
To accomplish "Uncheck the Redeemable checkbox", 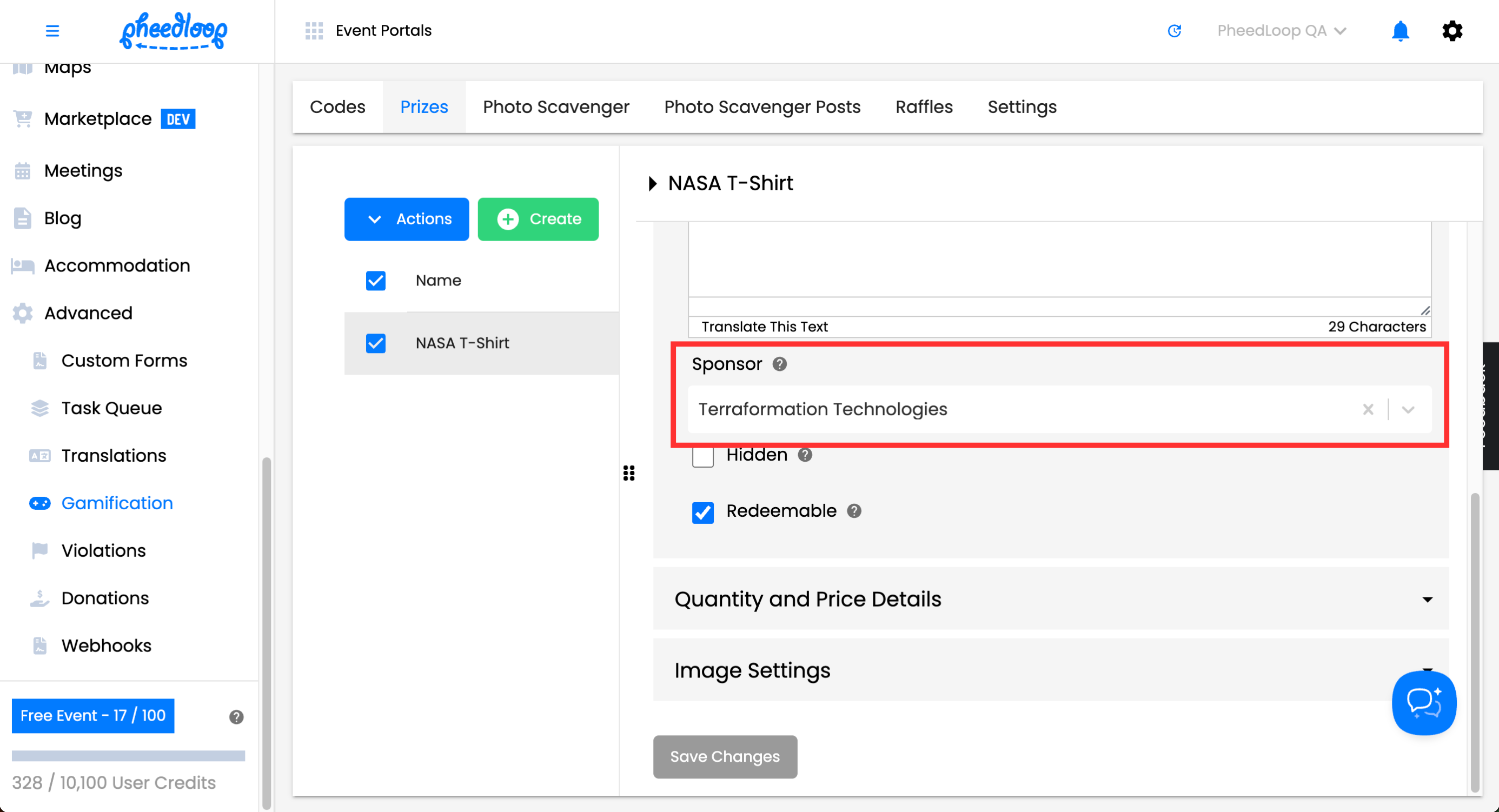I will coord(702,513).
